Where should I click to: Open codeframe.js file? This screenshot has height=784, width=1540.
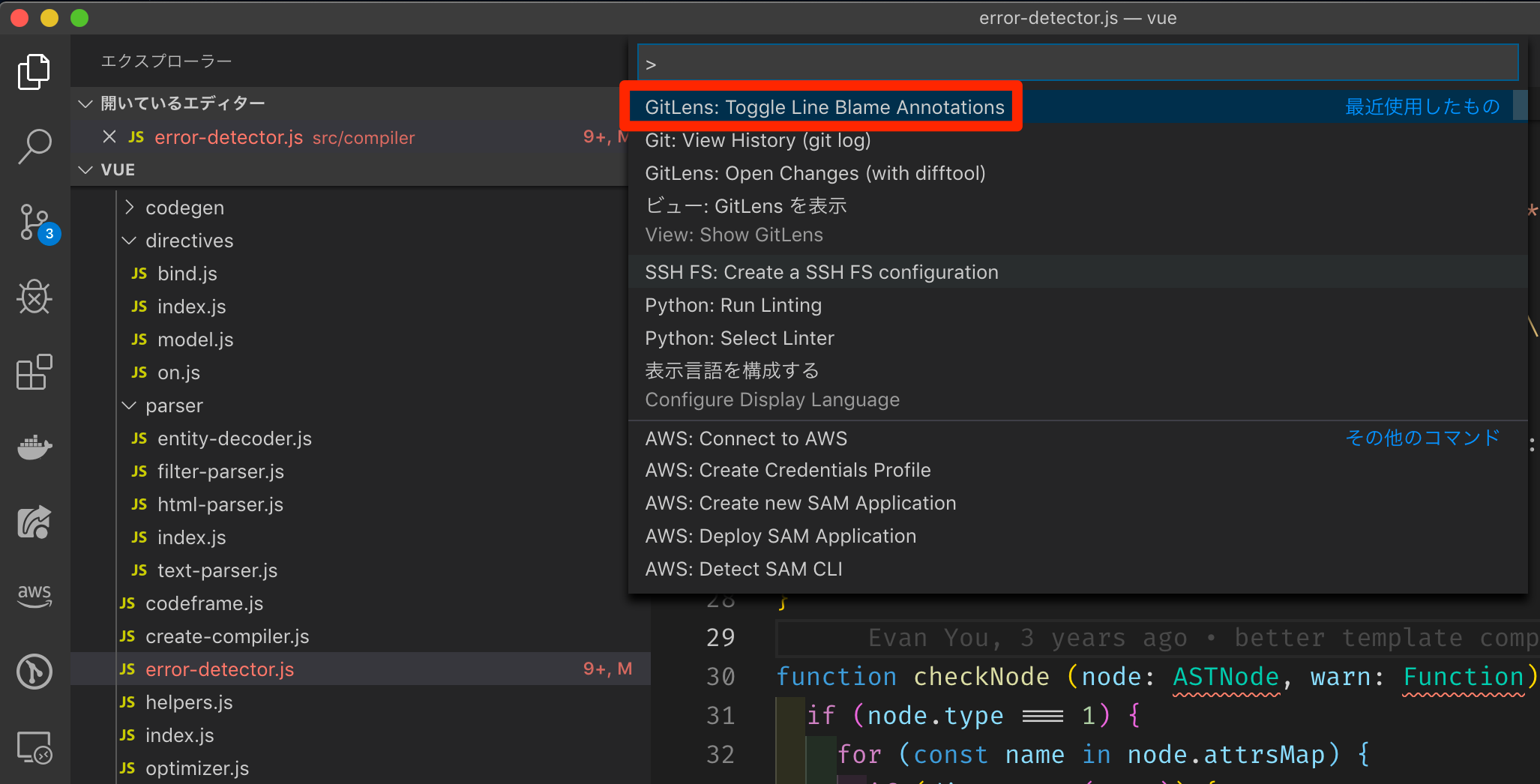tap(204, 603)
